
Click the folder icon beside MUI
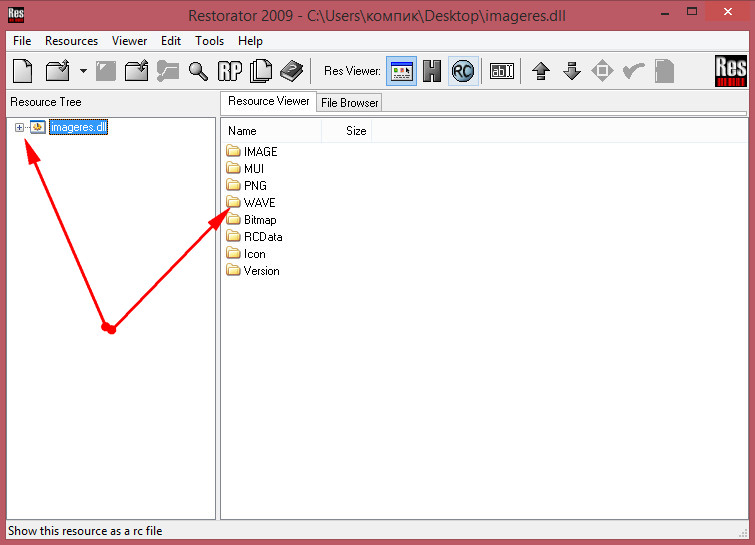click(234, 168)
